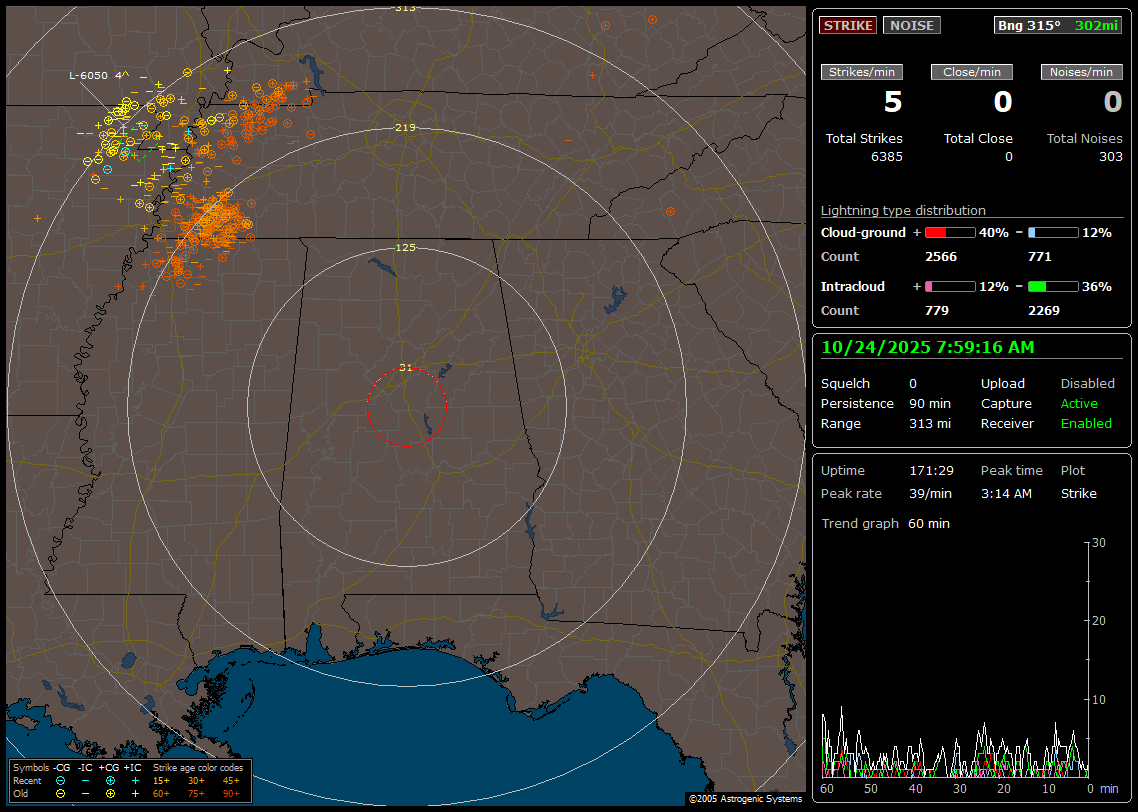This screenshot has width=1138, height=812.
Task: Click the old -IC minus legend symbol
Action: pyautogui.click(x=85, y=793)
